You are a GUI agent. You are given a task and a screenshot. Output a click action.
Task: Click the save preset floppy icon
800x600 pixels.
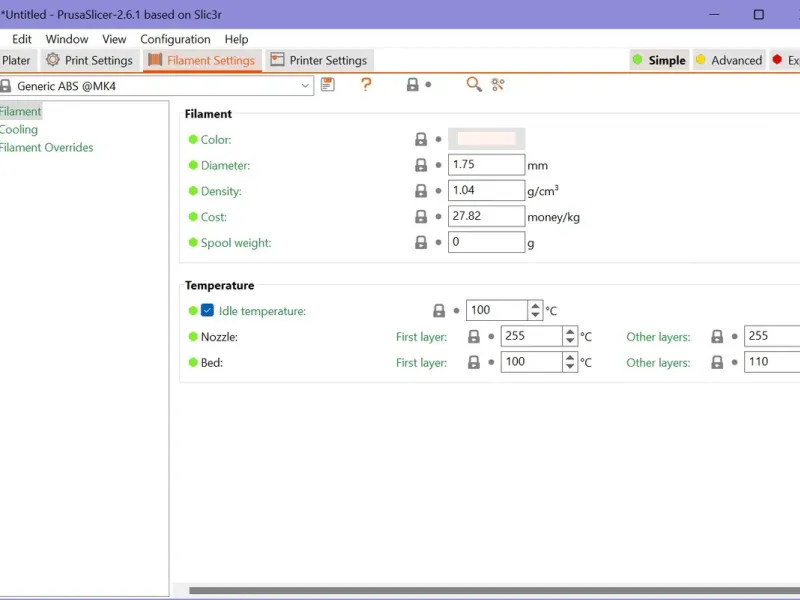pos(328,85)
